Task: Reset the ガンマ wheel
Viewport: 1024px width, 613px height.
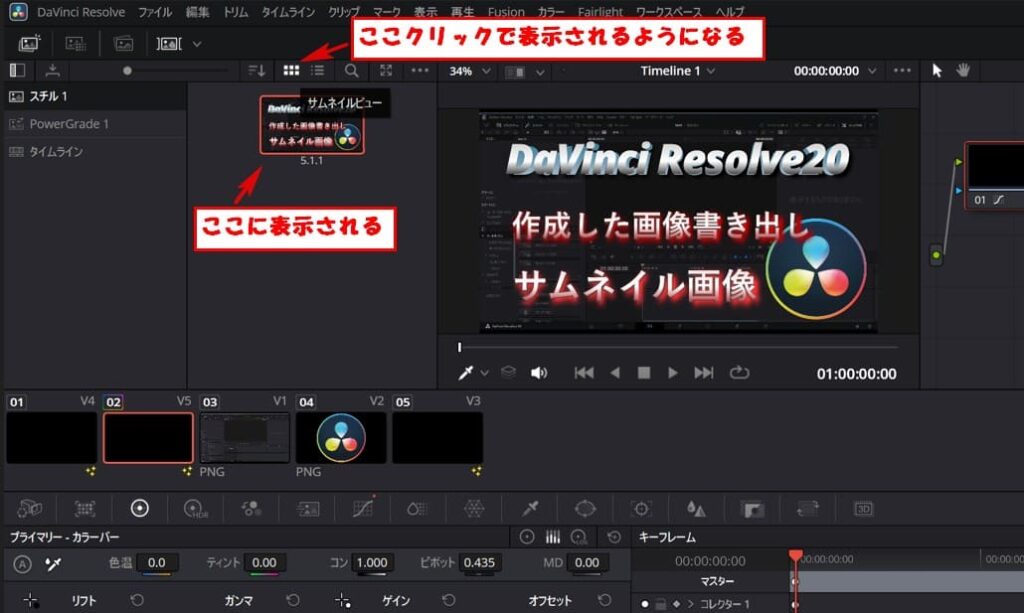Action: pyautogui.click(x=293, y=600)
